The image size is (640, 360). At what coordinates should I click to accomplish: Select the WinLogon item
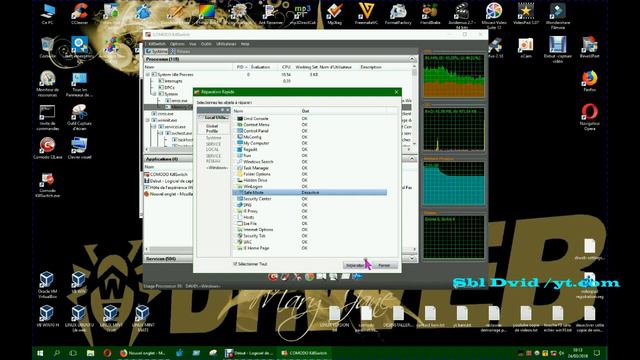[253, 186]
